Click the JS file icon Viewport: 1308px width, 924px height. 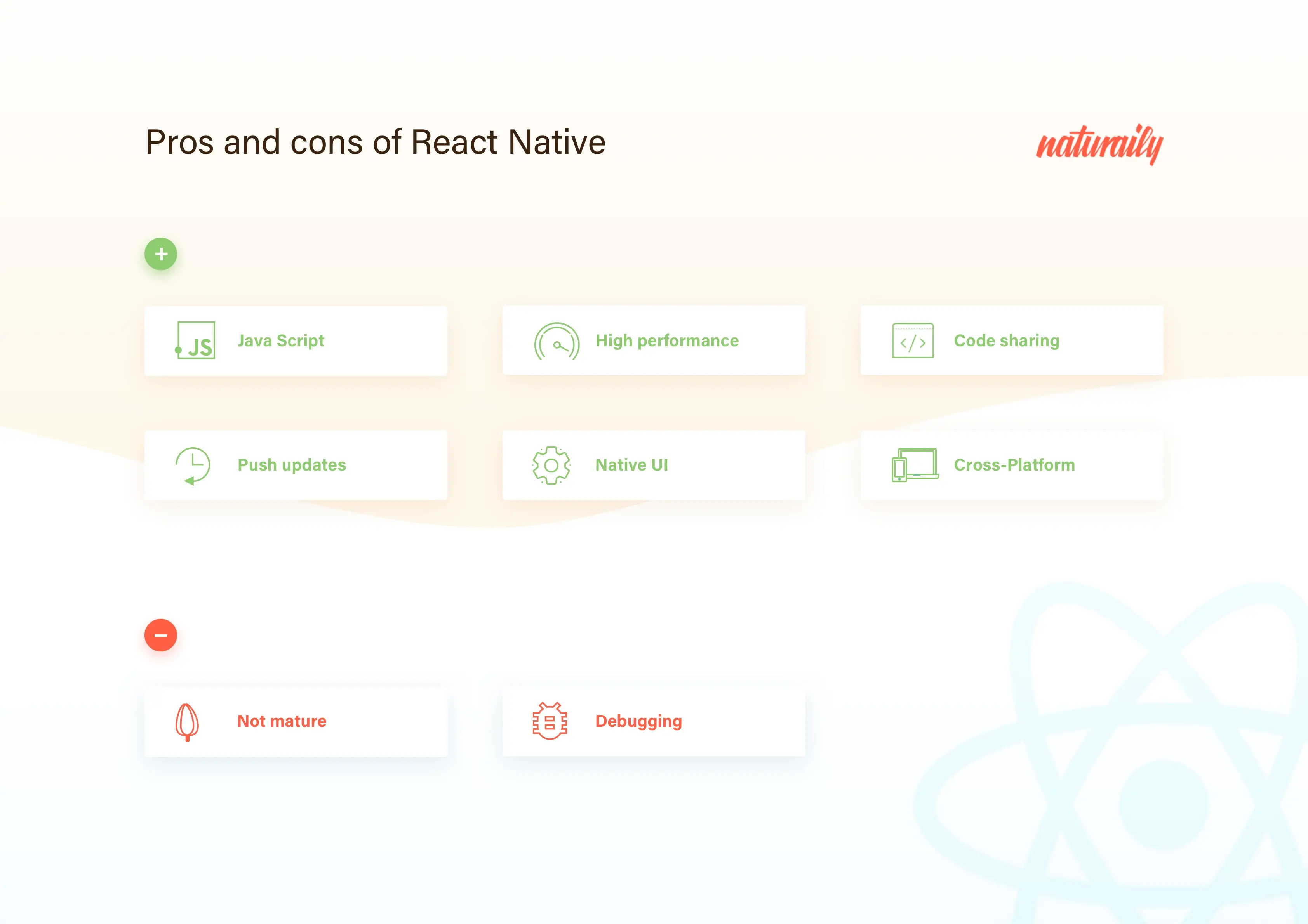point(195,340)
